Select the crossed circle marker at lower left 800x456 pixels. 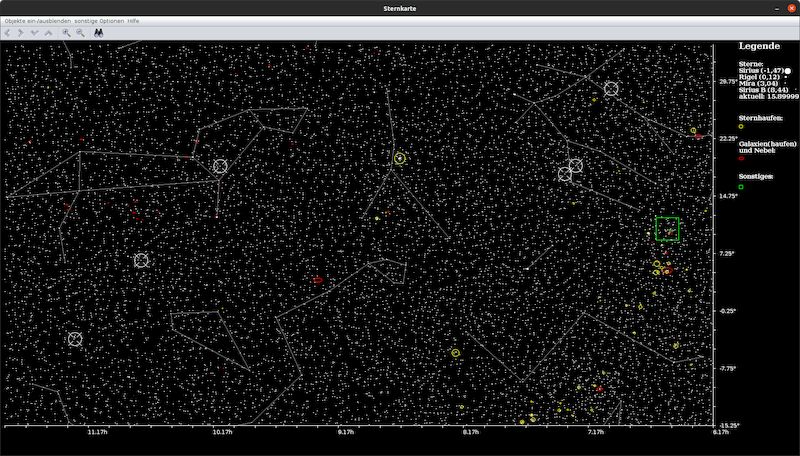[x=75, y=339]
